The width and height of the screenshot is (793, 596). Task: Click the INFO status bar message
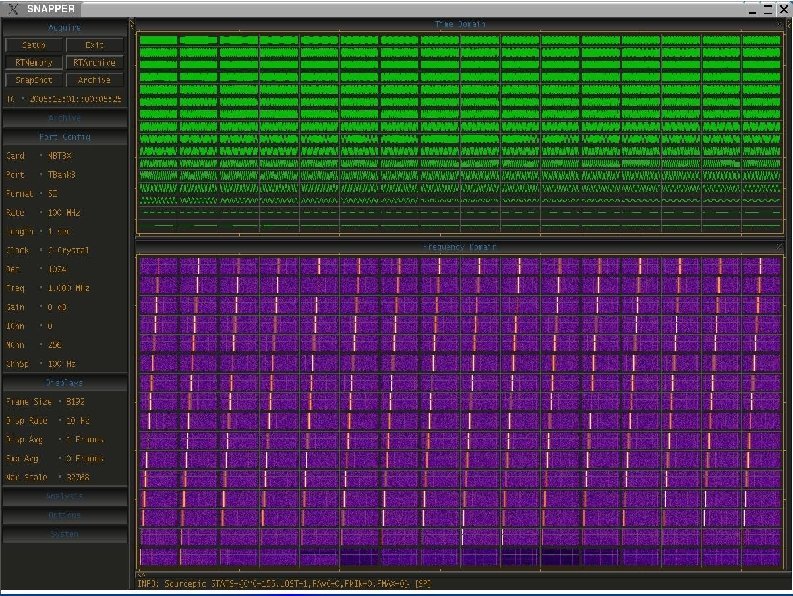tap(284, 583)
